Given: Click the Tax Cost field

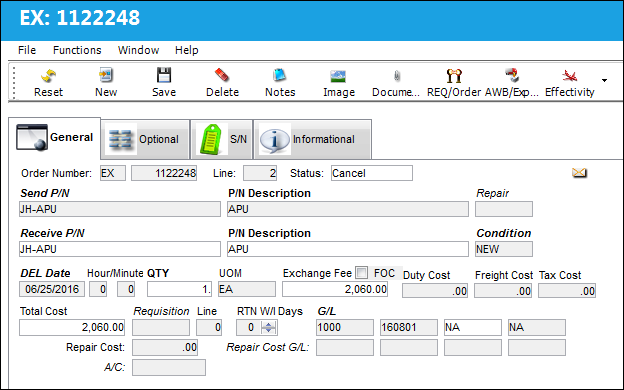Looking at the screenshot, I should coord(567,291).
